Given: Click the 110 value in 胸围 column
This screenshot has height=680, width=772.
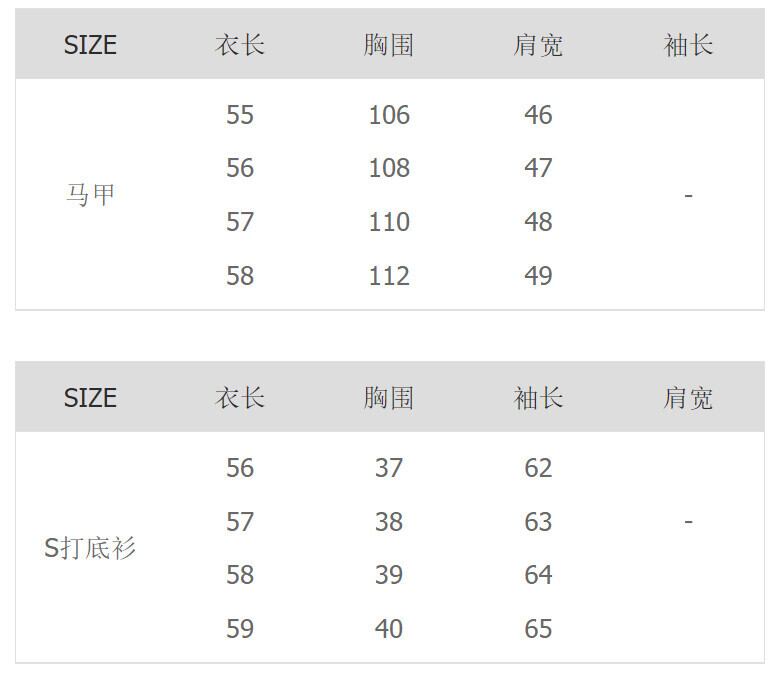Looking at the screenshot, I should (x=389, y=222).
